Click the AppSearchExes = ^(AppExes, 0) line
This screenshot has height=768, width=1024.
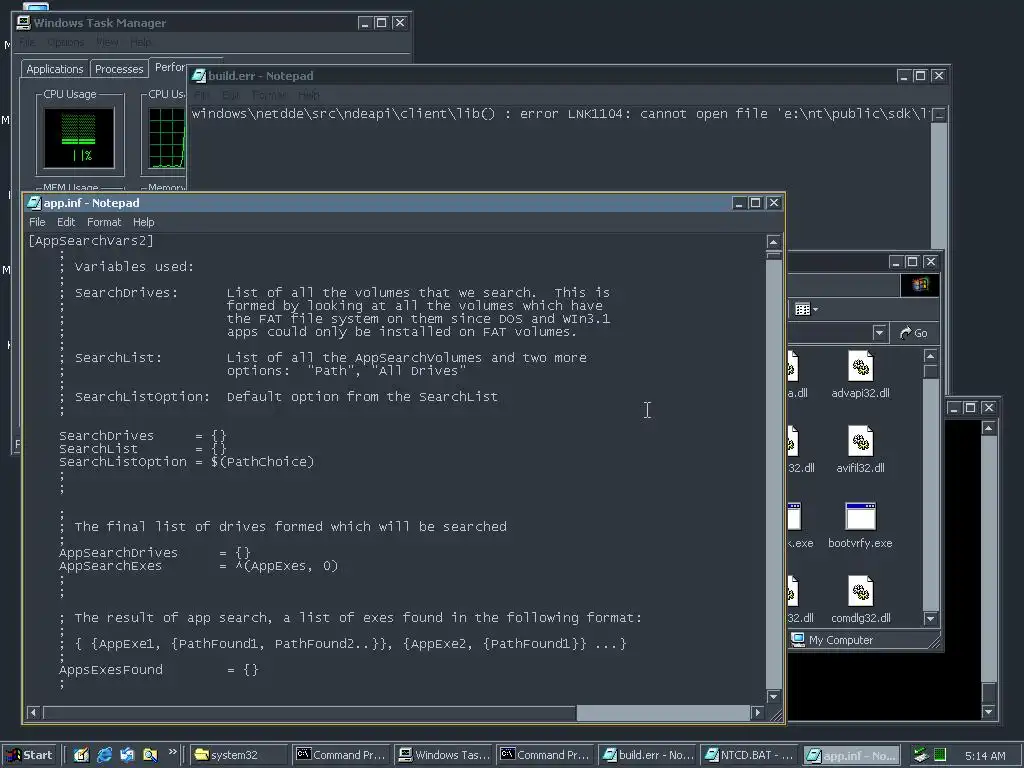199,566
